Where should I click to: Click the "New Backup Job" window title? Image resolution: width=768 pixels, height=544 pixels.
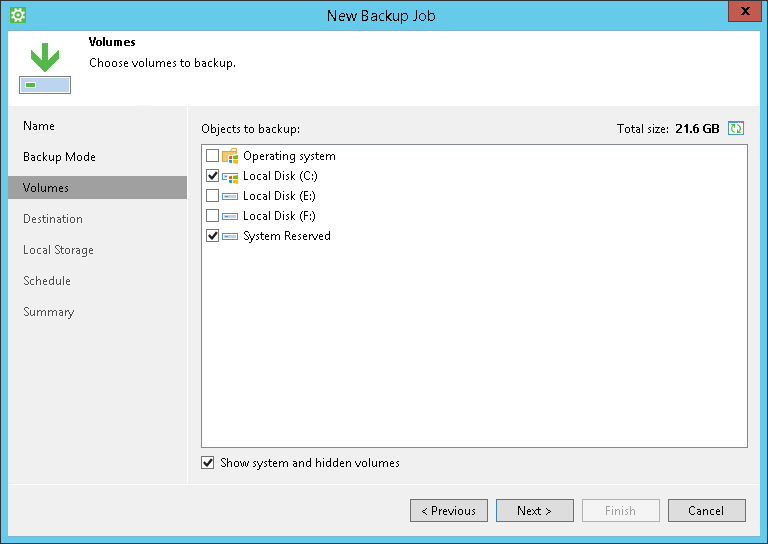click(x=381, y=16)
